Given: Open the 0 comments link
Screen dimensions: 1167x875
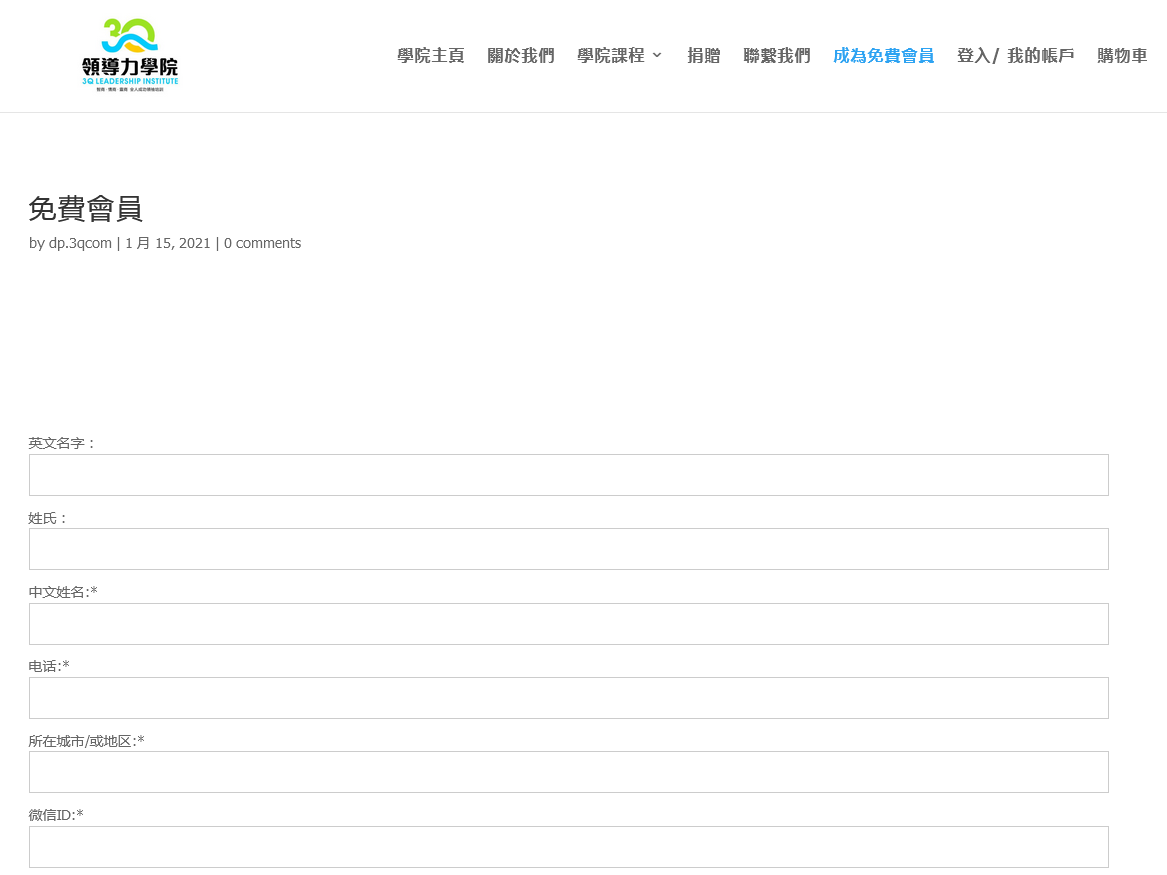Looking at the screenshot, I should (x=263, y=243).
